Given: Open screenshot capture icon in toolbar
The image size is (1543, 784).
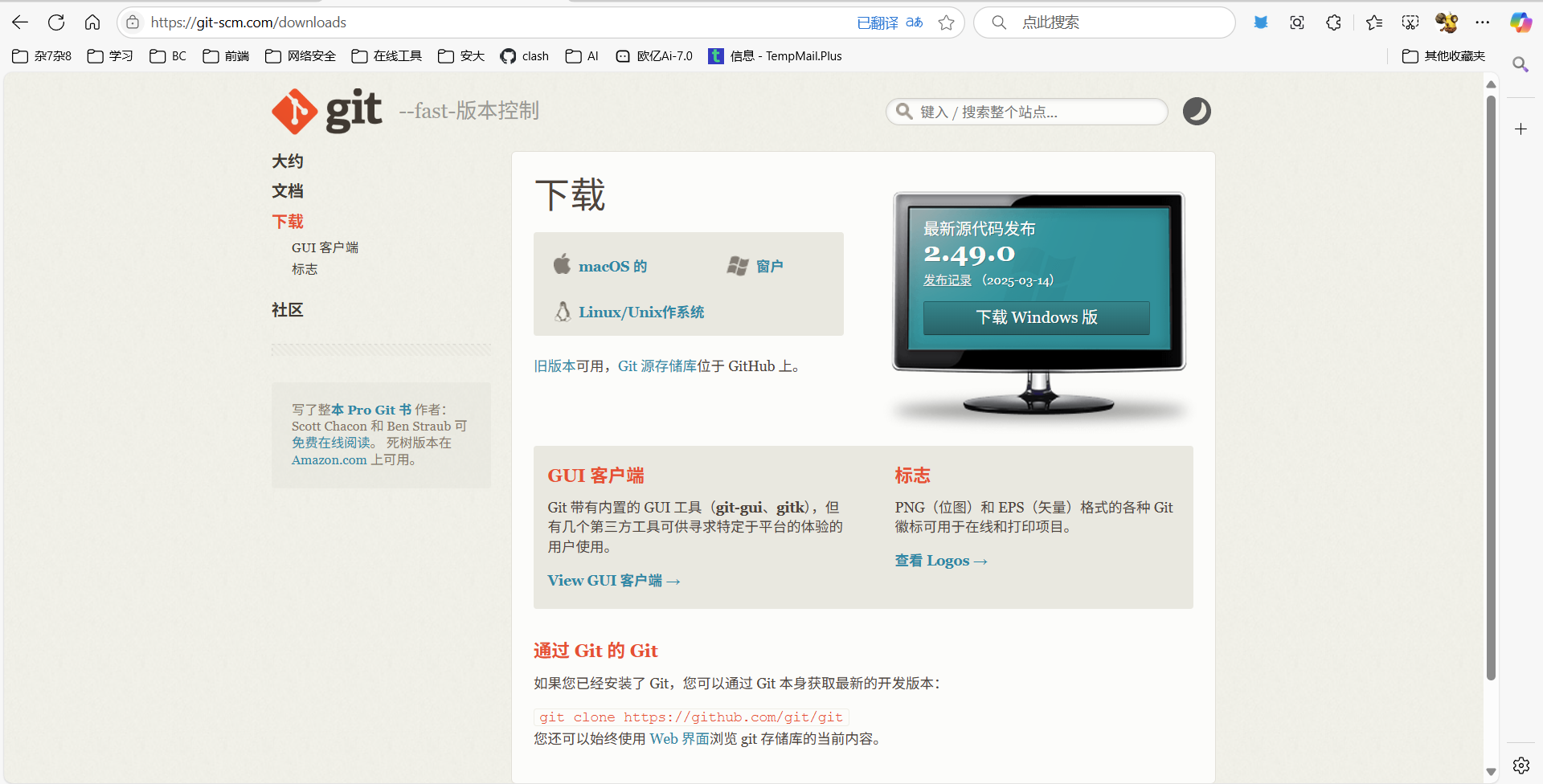Looking at the screenshot, I should point(1297,22).
